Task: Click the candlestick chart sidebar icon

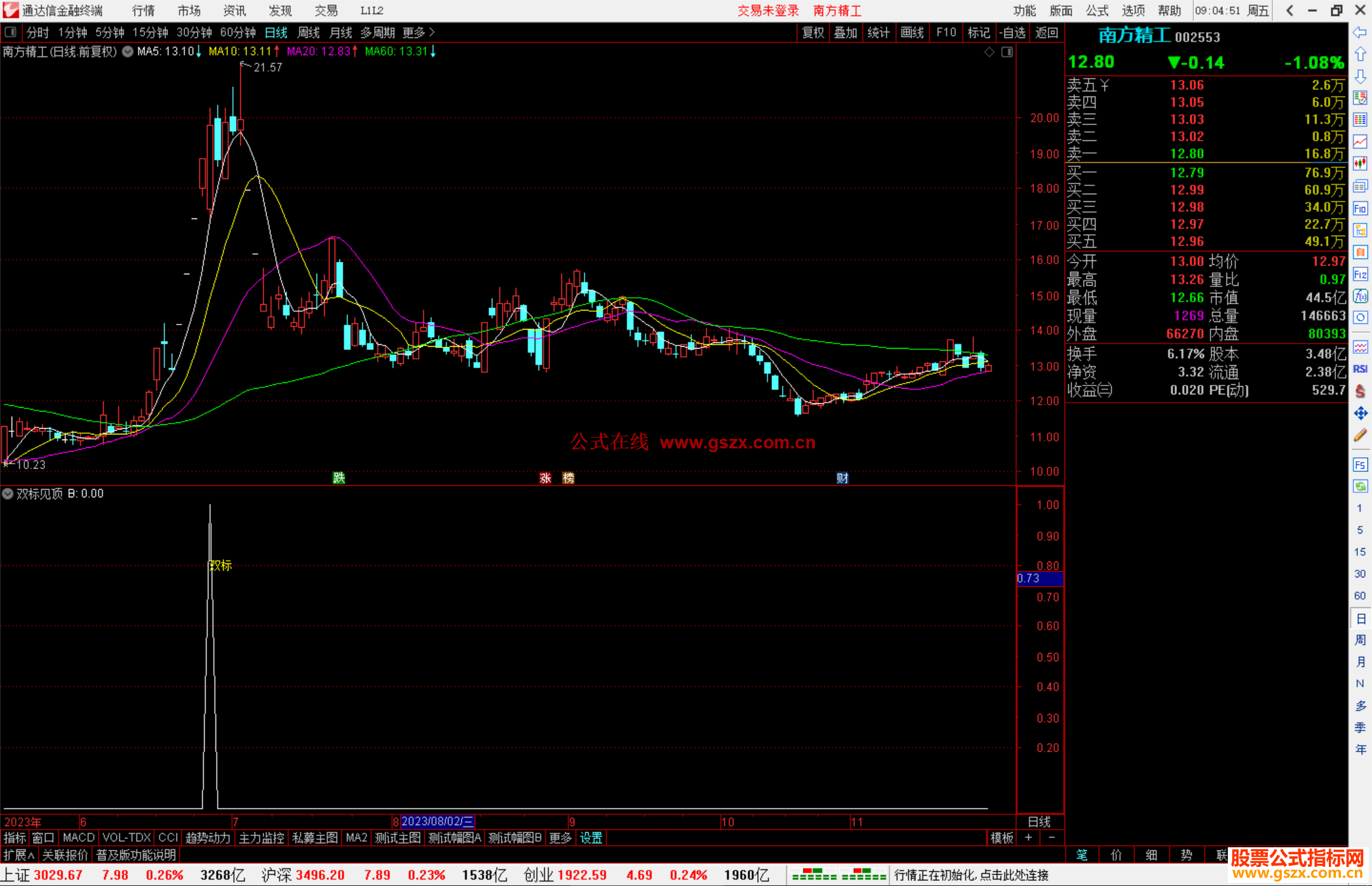Action: (1360, 164)
